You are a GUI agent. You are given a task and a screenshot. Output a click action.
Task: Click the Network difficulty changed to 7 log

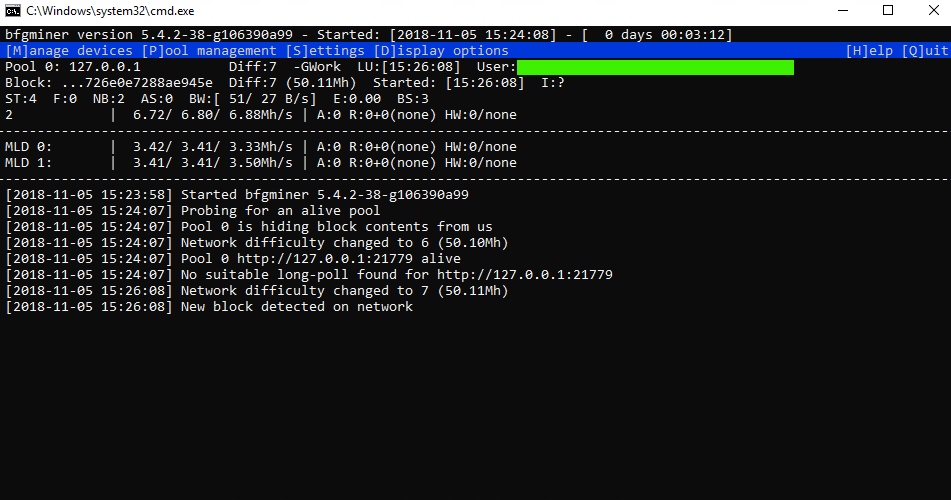click(x=257, y=291)
